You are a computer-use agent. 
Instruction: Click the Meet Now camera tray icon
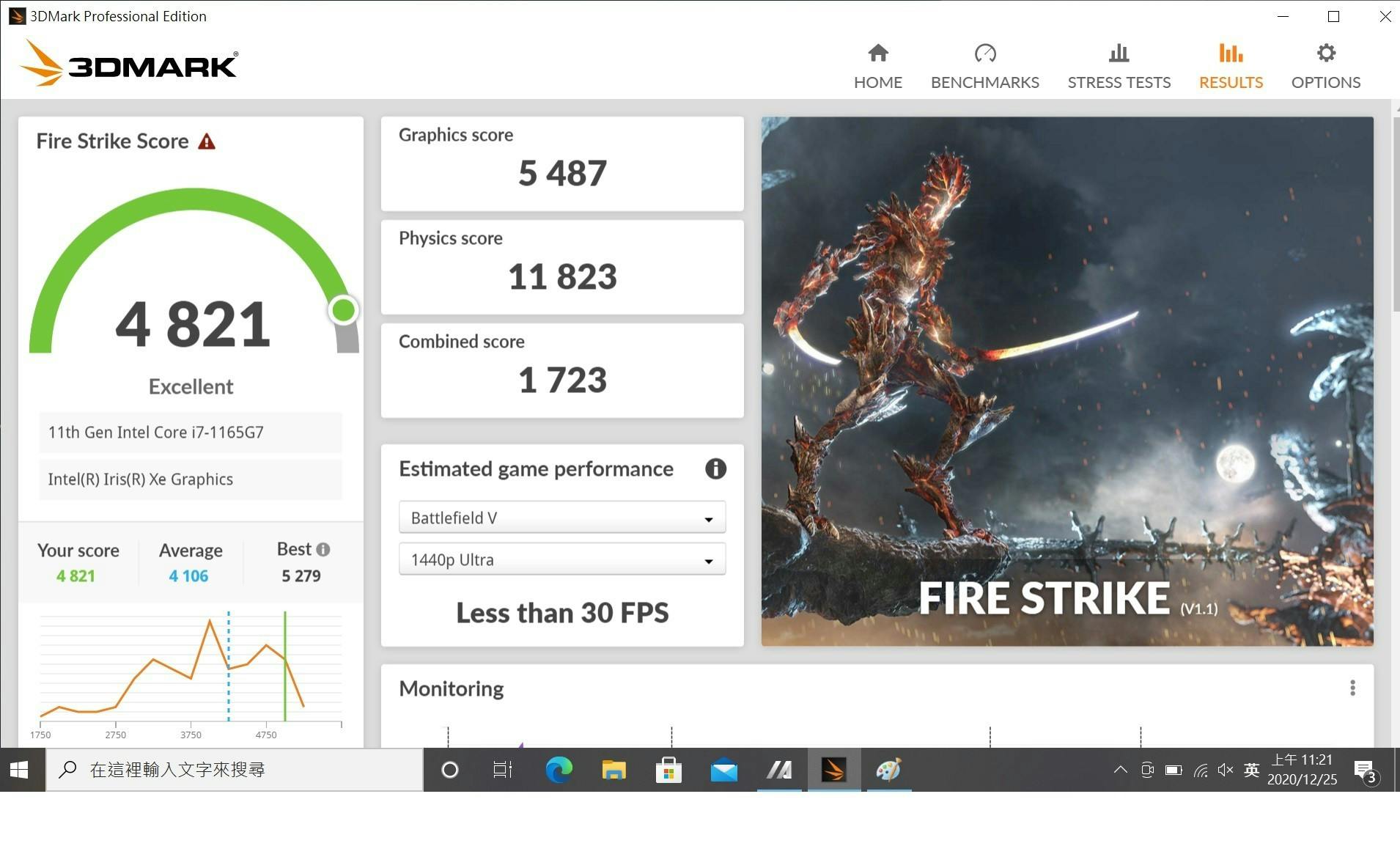1147,770
